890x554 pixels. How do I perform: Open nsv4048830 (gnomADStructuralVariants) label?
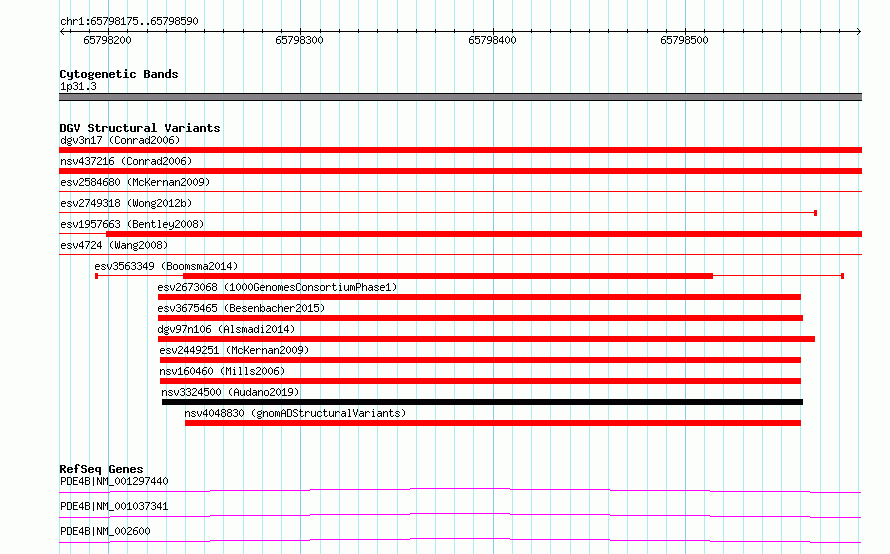[295, 413]
